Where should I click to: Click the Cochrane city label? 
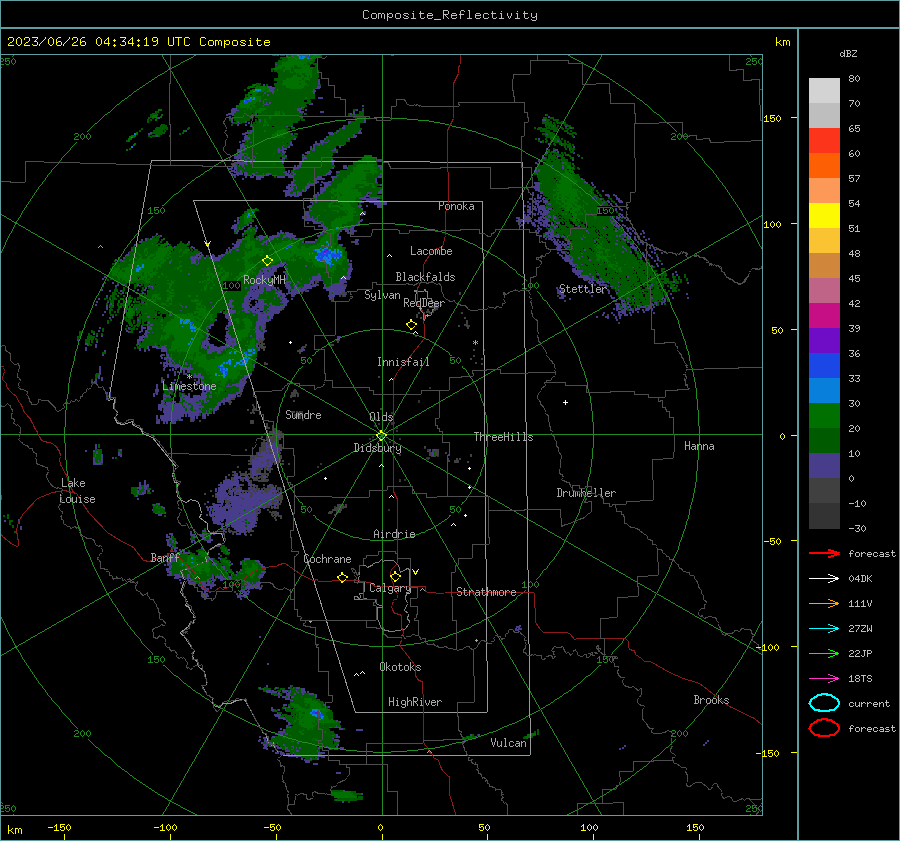click(327, 559)
